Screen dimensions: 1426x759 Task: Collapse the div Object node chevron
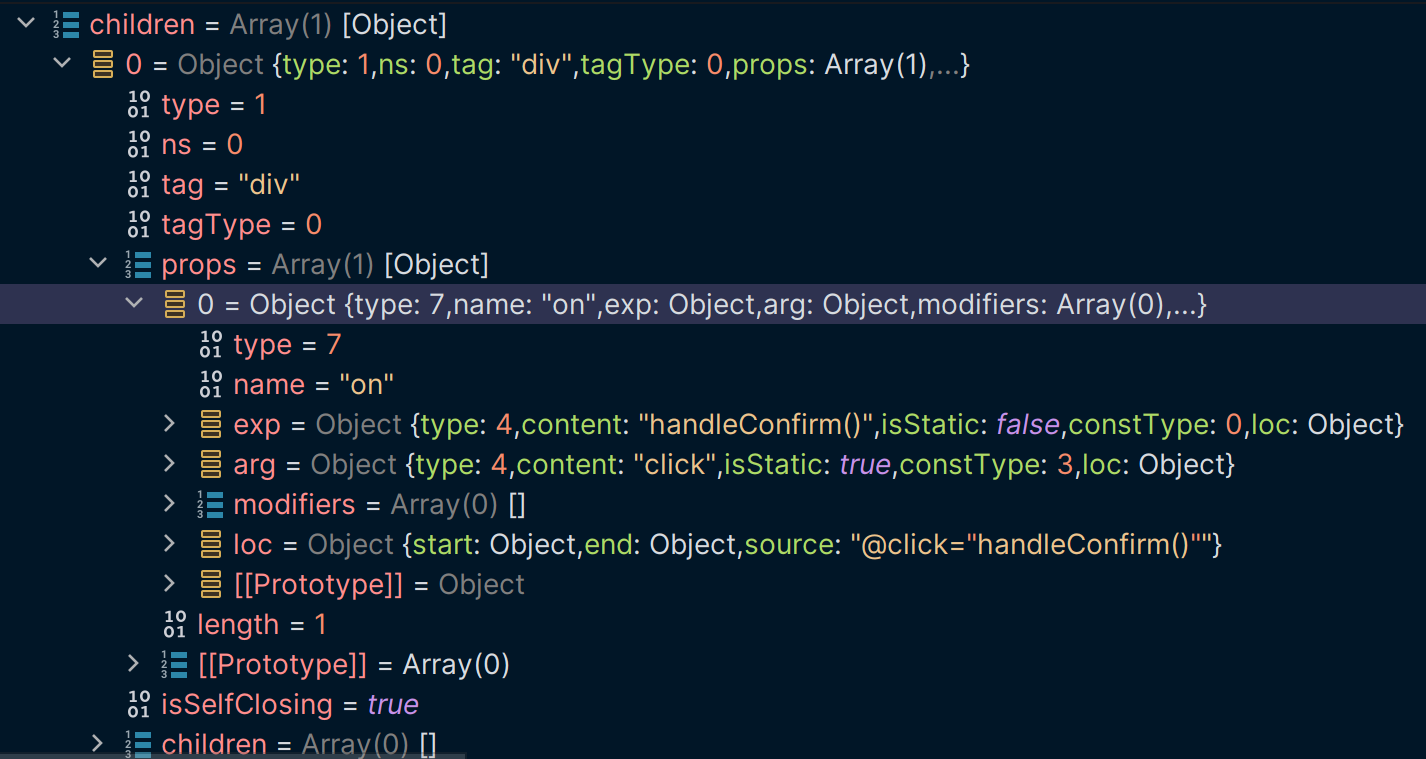(62, 63)
